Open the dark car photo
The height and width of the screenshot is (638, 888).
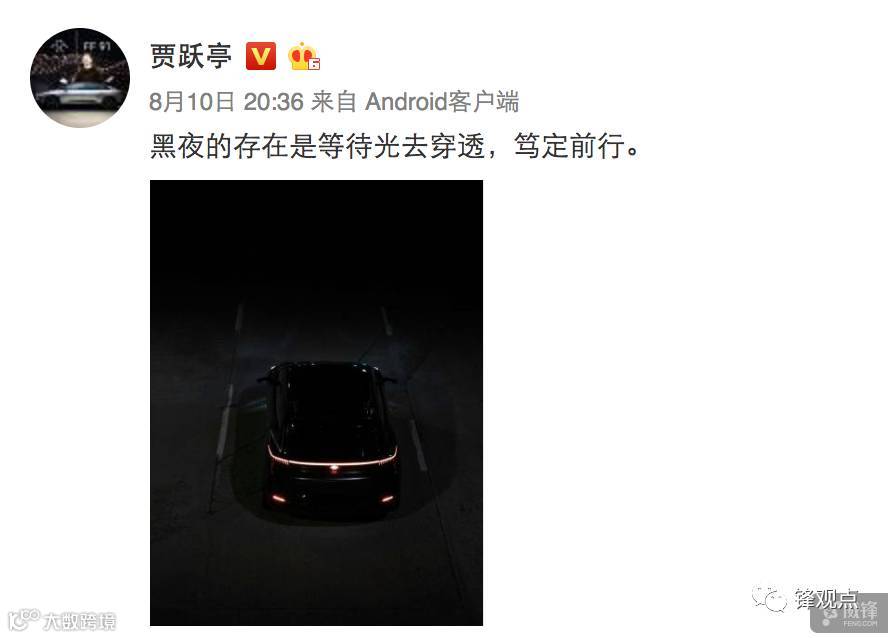316,403
